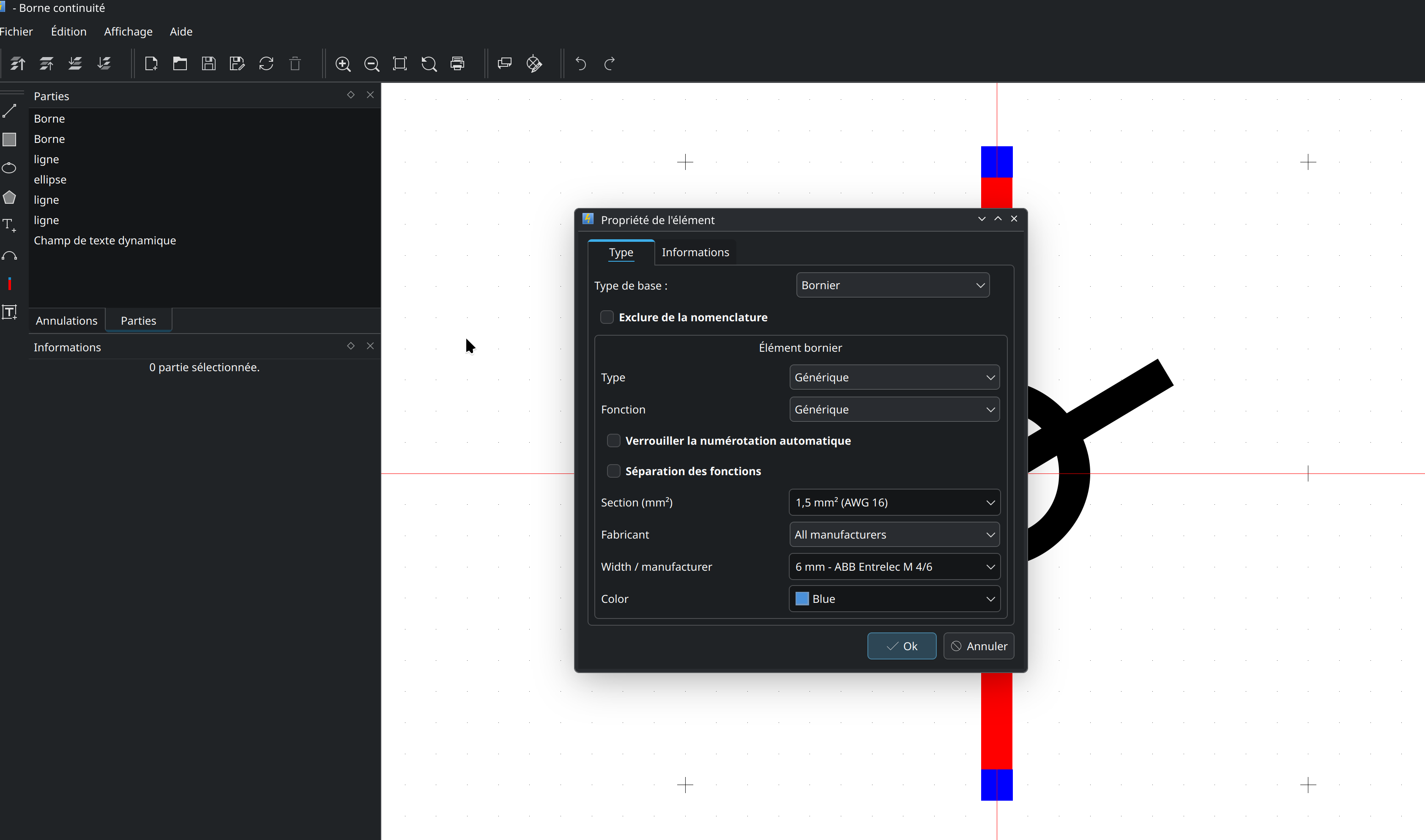Click the zoom out magnifier icon
The height and width of the screenshot is (840, 1425).
(372, 64)
